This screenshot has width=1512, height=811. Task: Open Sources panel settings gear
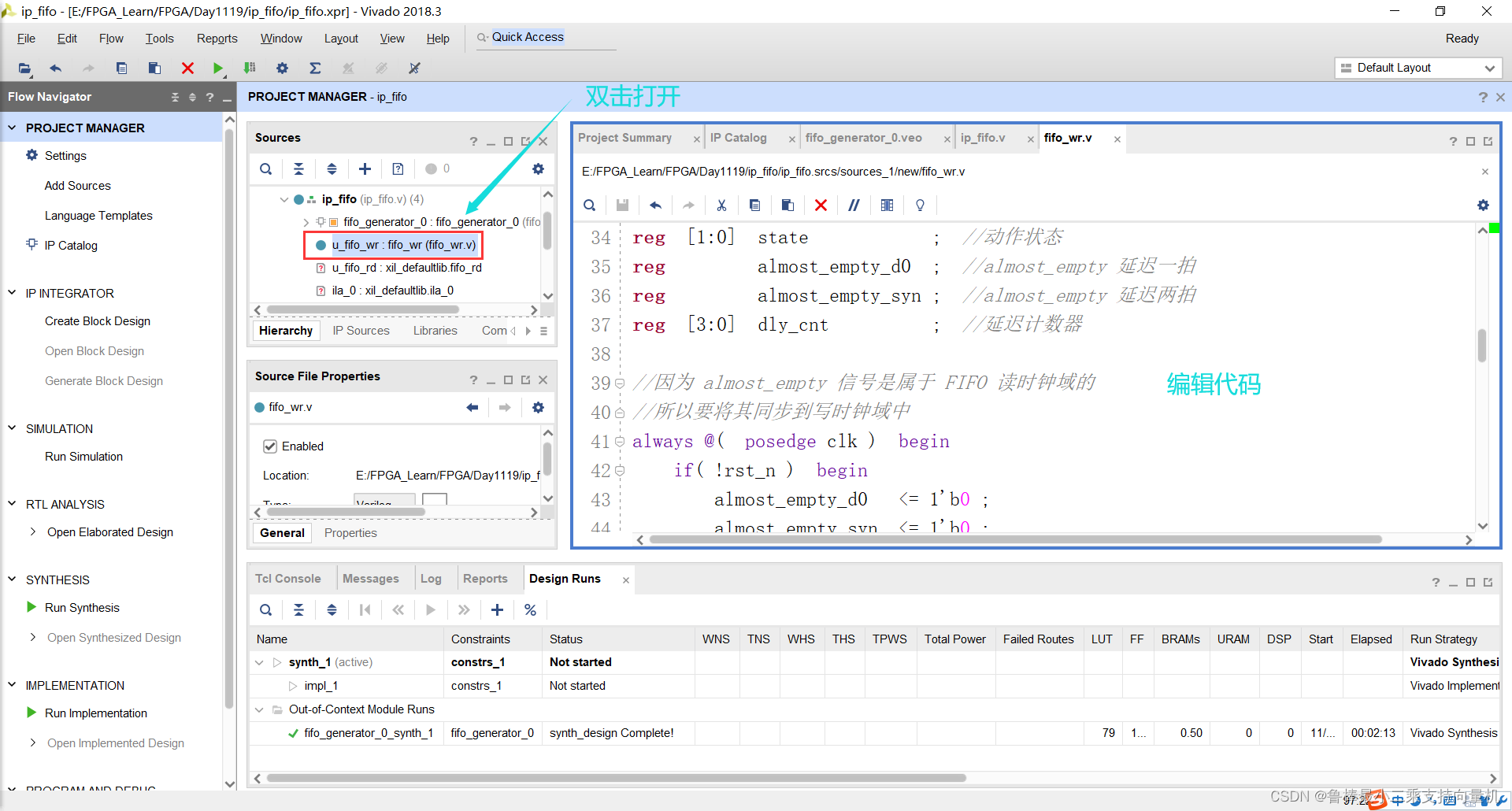538,168
